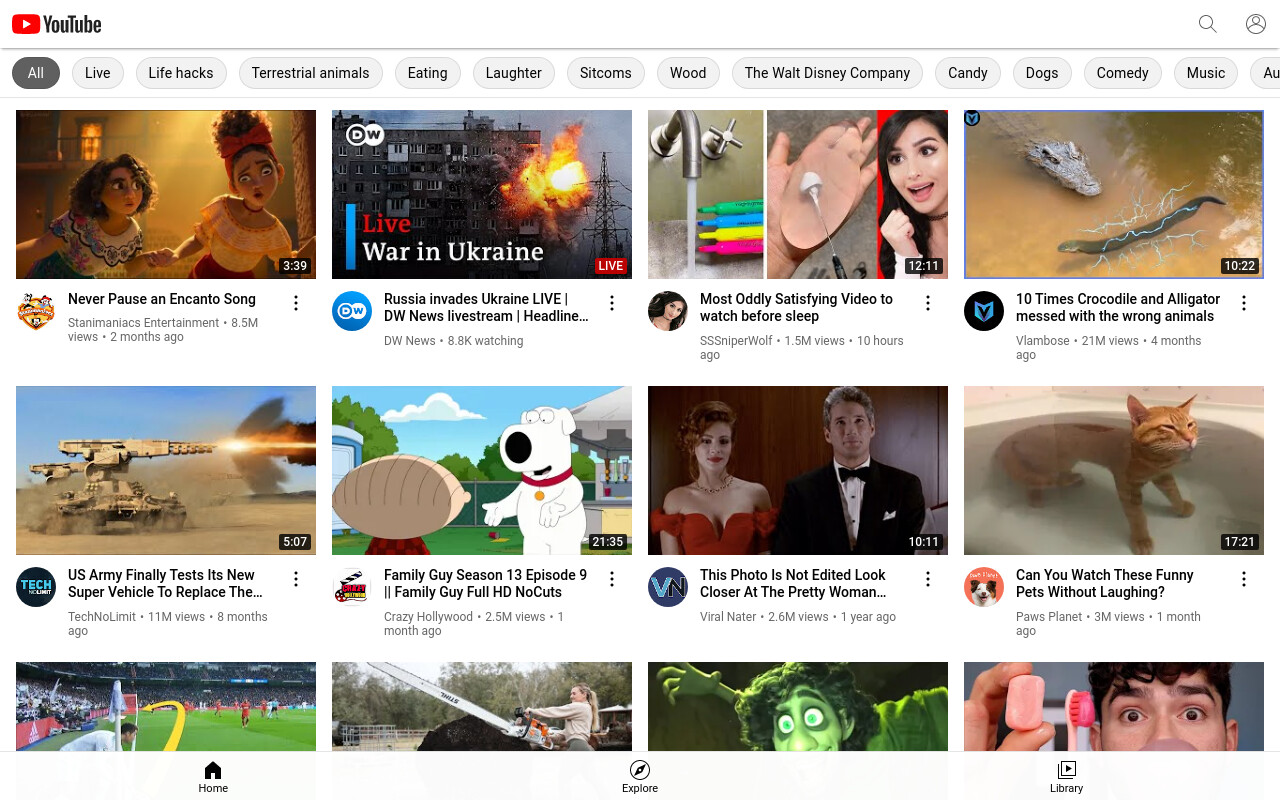Go to Home tab
Viewport: 1280px width, 800px height.
point(213,776)
